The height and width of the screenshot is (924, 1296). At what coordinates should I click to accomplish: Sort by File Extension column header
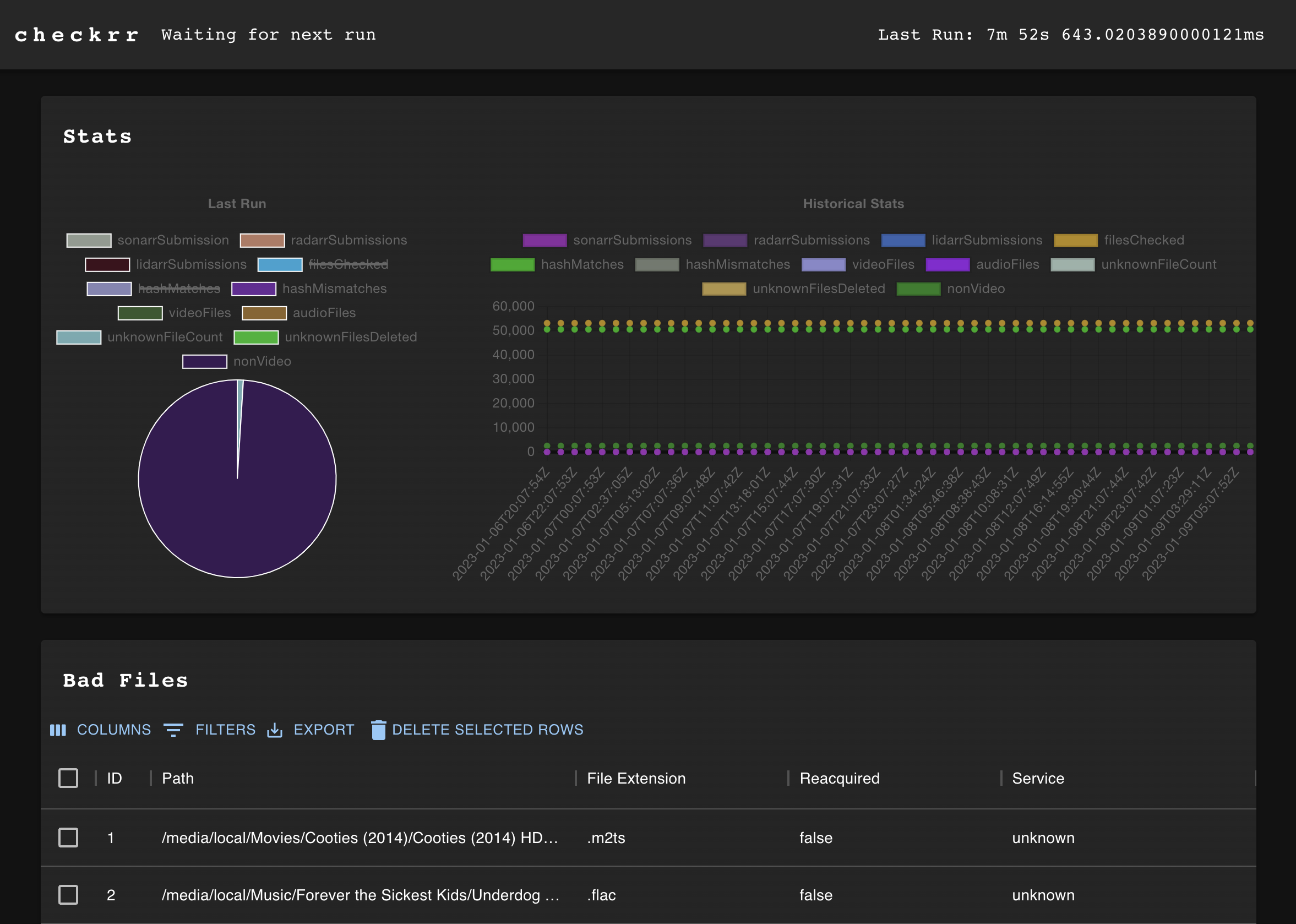click(636, 778)
